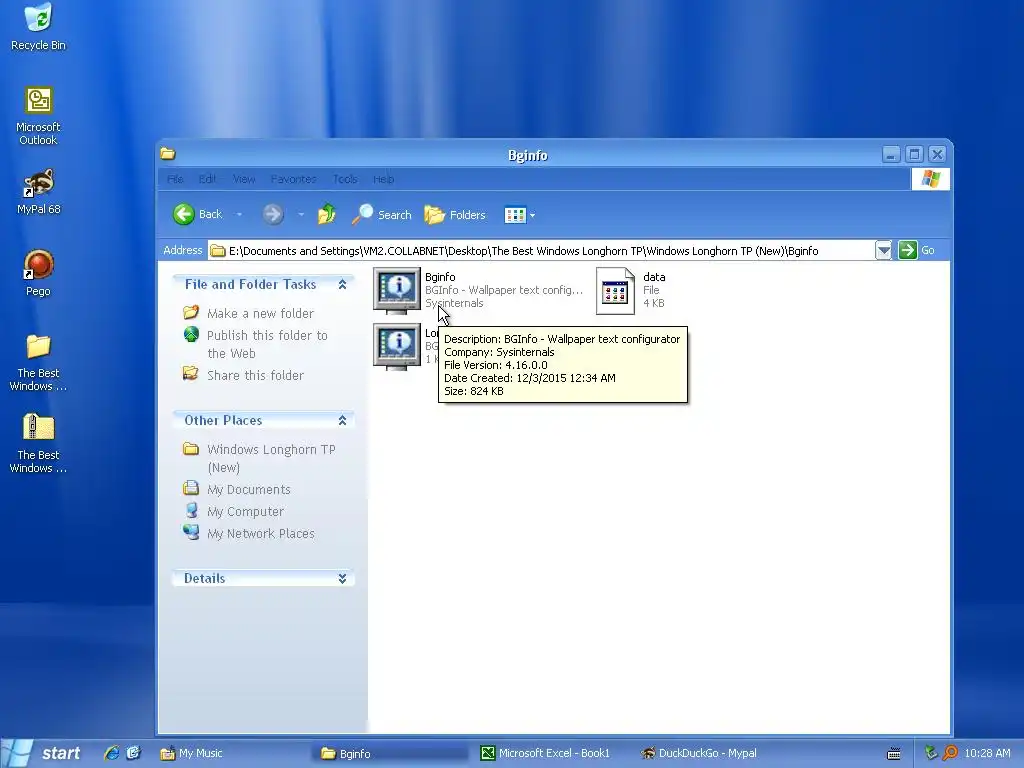Open My Network Places link
The width and height of the screenshot is (1024, 768).
(261, 534)
